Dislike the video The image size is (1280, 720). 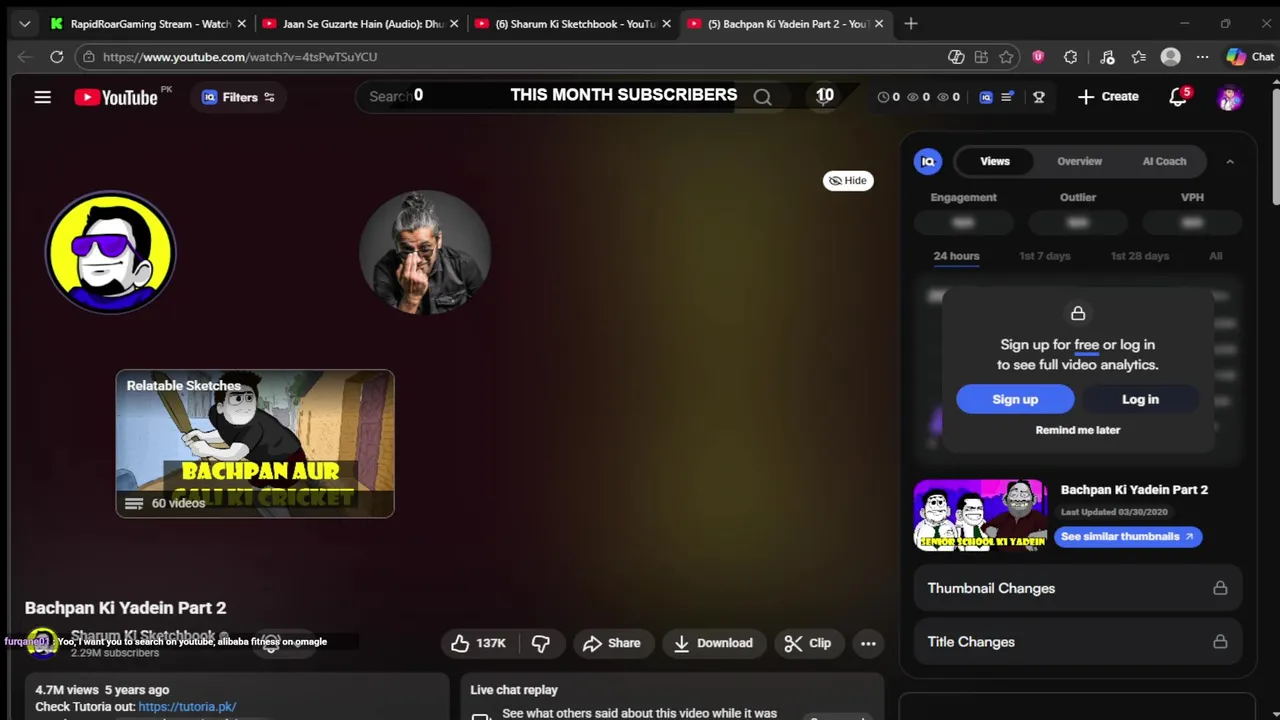pyautogui.click(x=541, y=643)
